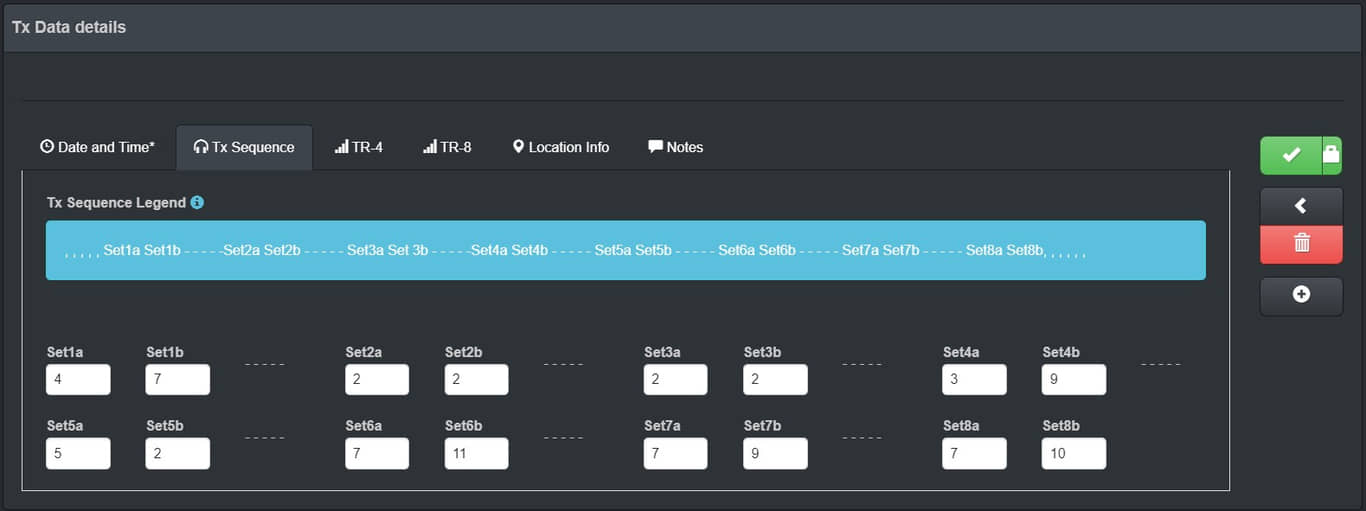Focus the Set2a input field

coord(377,379)
